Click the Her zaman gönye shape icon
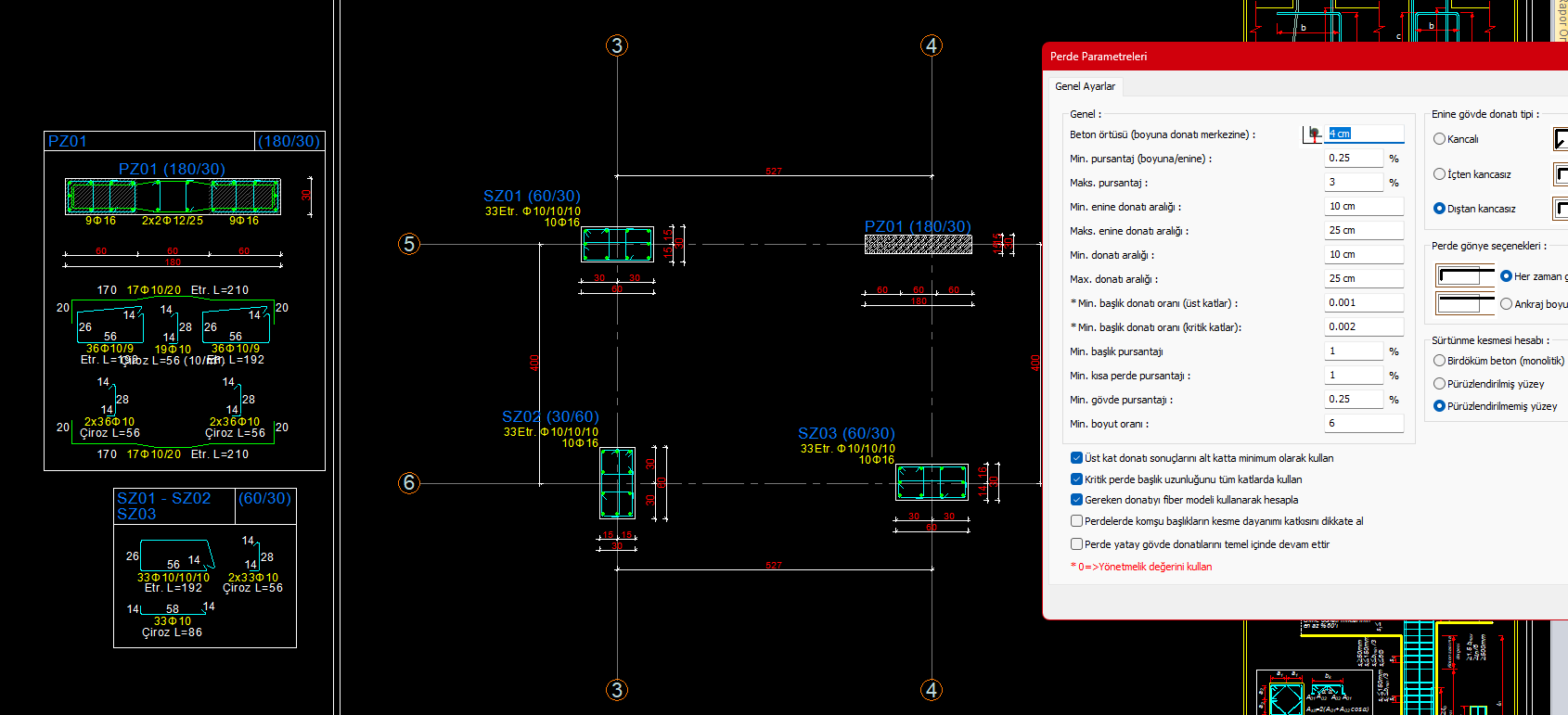The image size is (1568, 715). pyautogui.click(x=1465, y=276)
